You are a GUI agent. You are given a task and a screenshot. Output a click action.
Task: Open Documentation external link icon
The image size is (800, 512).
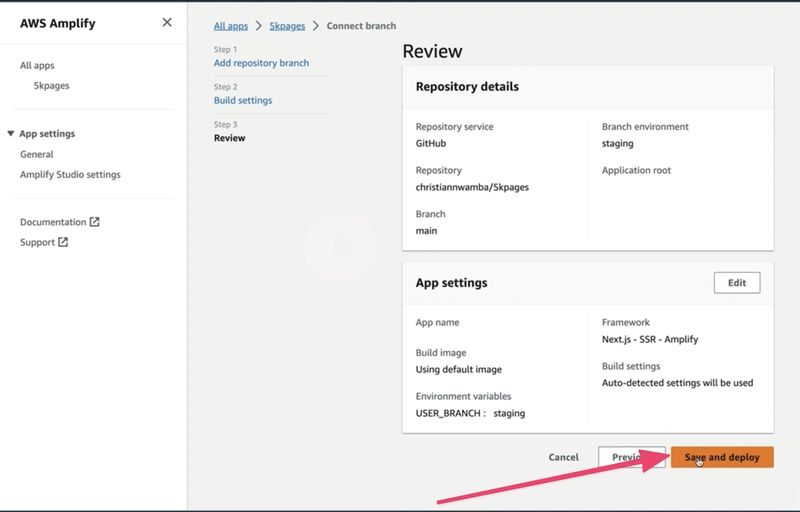94,222
